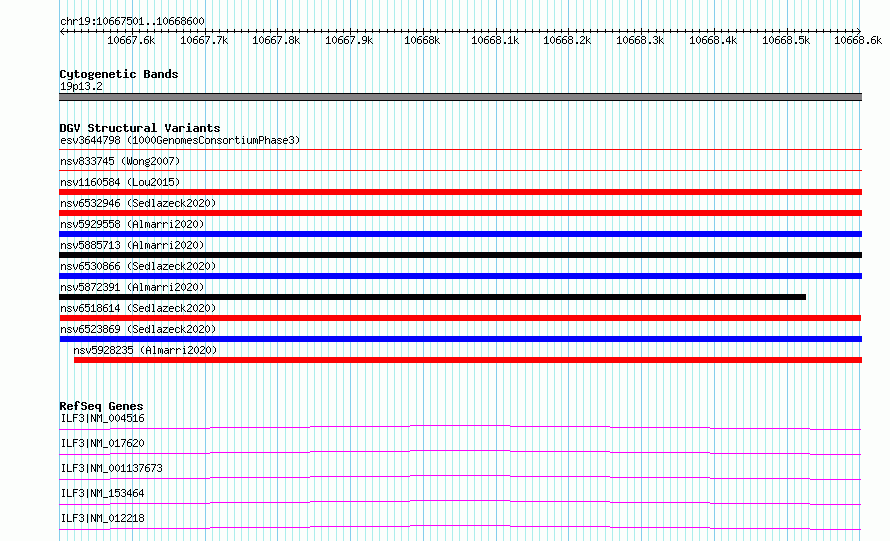Click the magenta line for ILF3|NM_004516
The width and height of the screenshot is (890, 541).
click(460, 427)
